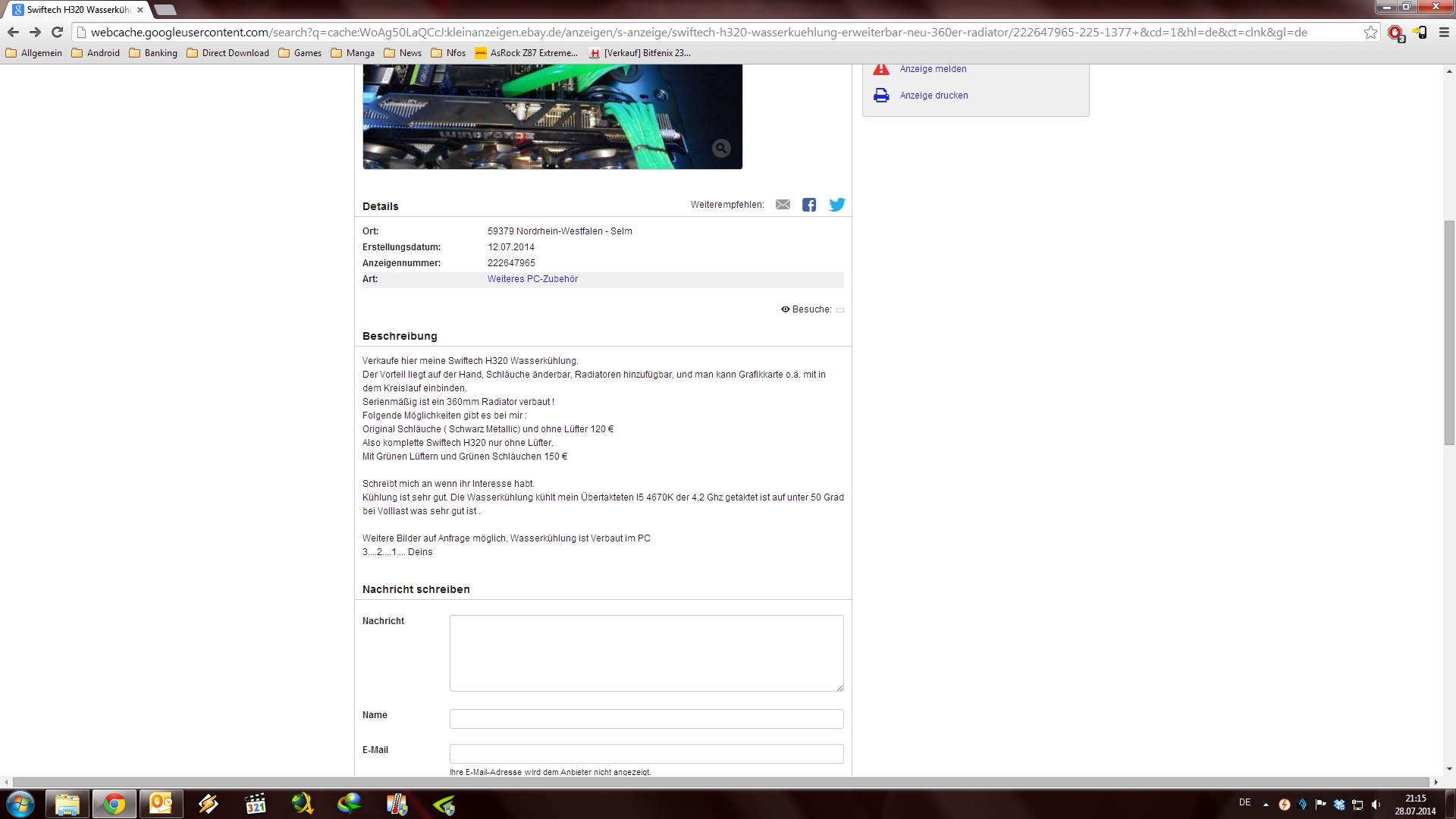
Task: Open the volume control in tray
Action: [x=1376, y=805]
